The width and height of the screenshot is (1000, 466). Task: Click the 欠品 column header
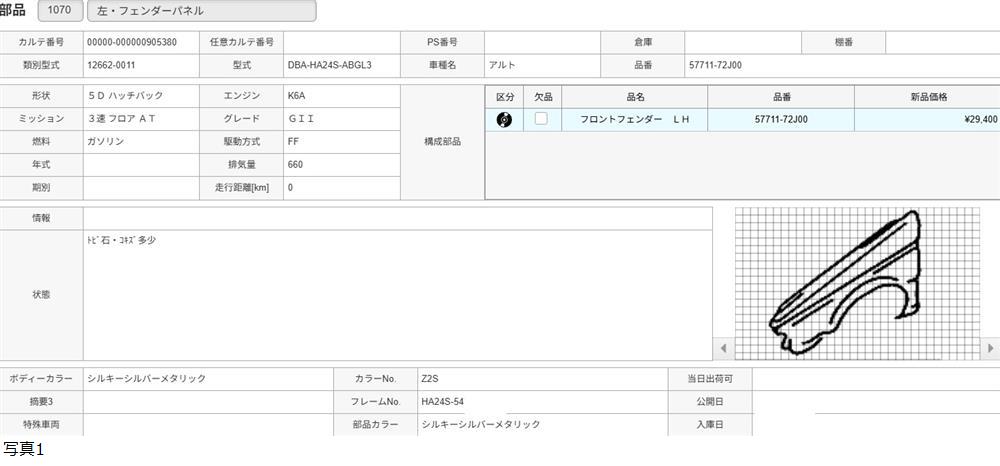(542, 96)
